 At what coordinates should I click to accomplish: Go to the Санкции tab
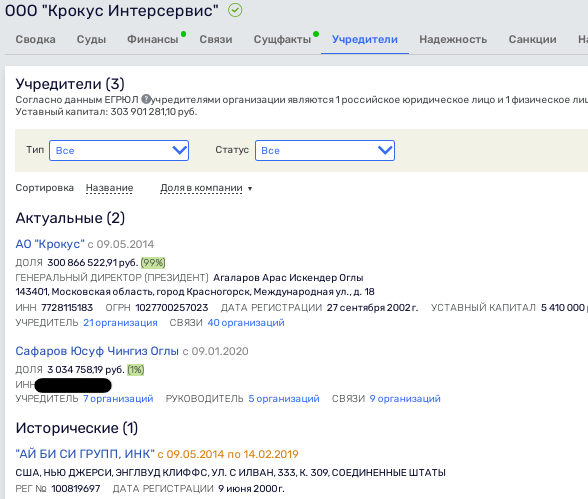coord(532,39)
